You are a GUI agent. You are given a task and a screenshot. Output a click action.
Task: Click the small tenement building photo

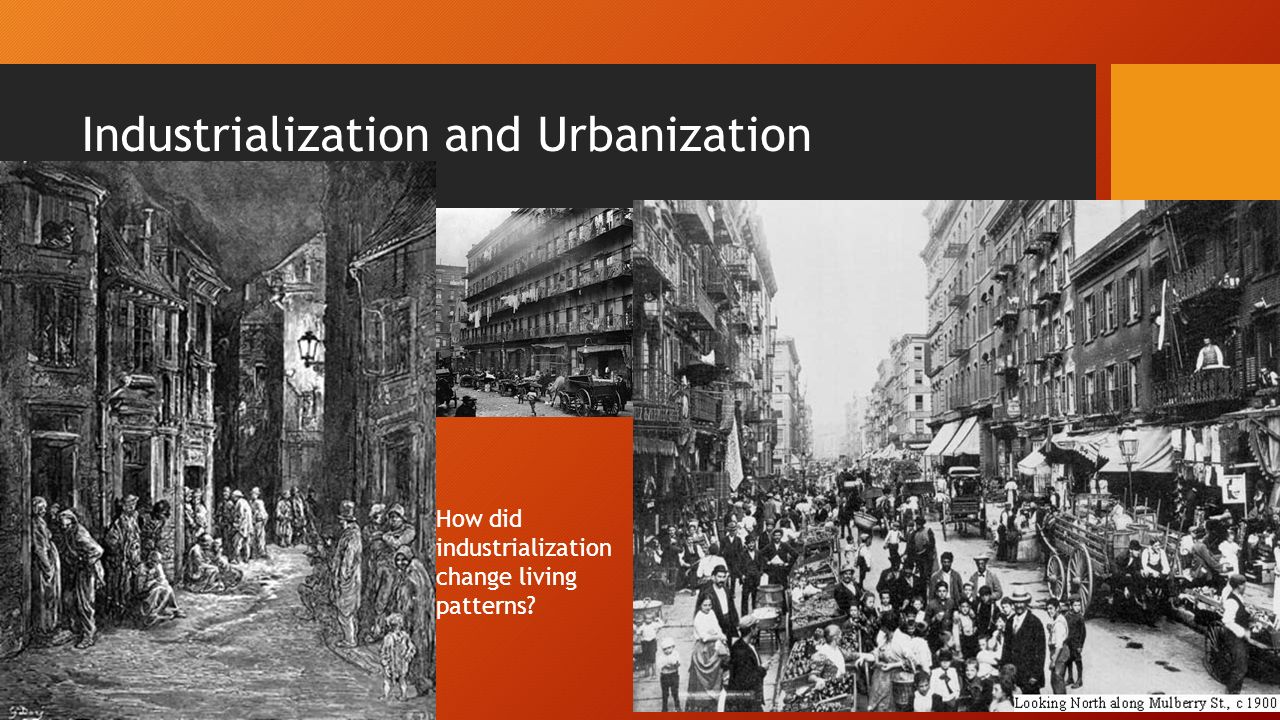tap(534, 312)
